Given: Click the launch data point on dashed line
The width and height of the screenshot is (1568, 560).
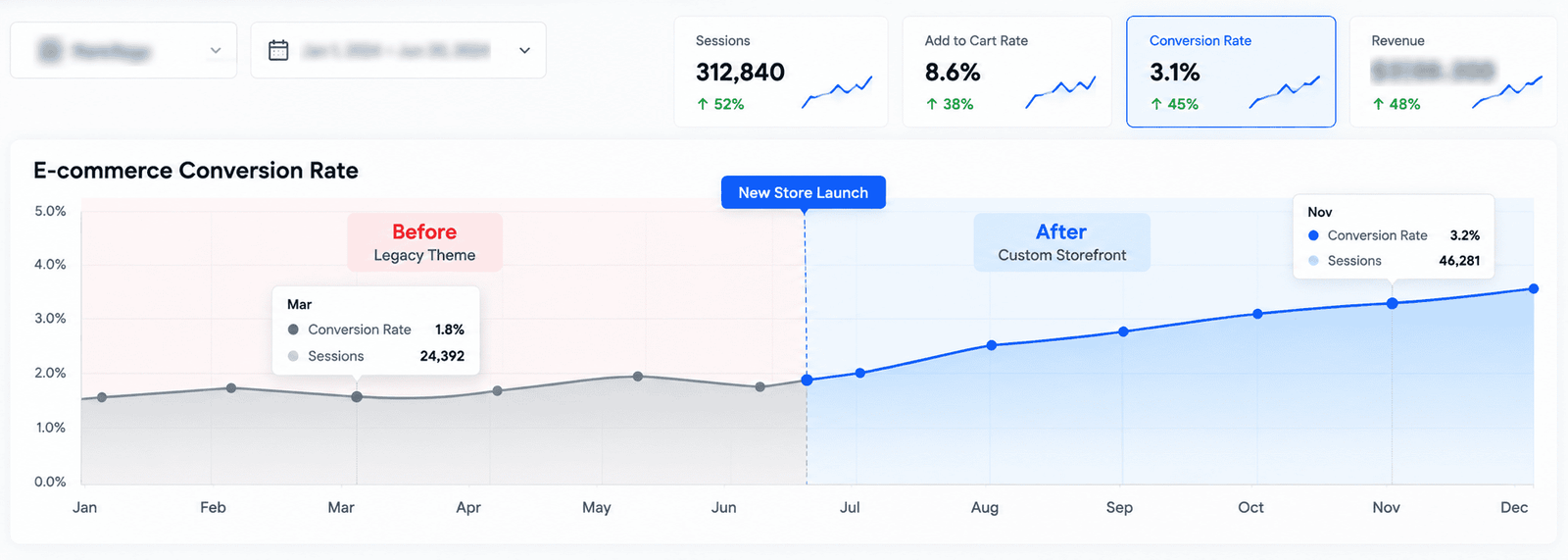Looking at the screenshot, I should [807, 380].
